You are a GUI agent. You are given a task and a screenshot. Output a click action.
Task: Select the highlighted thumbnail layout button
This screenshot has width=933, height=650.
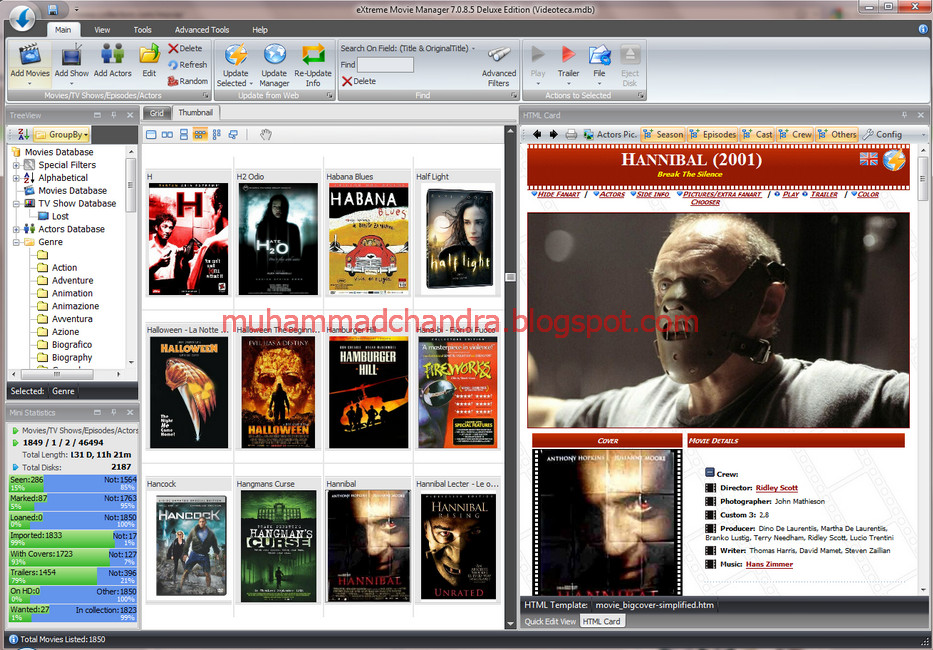200,135
